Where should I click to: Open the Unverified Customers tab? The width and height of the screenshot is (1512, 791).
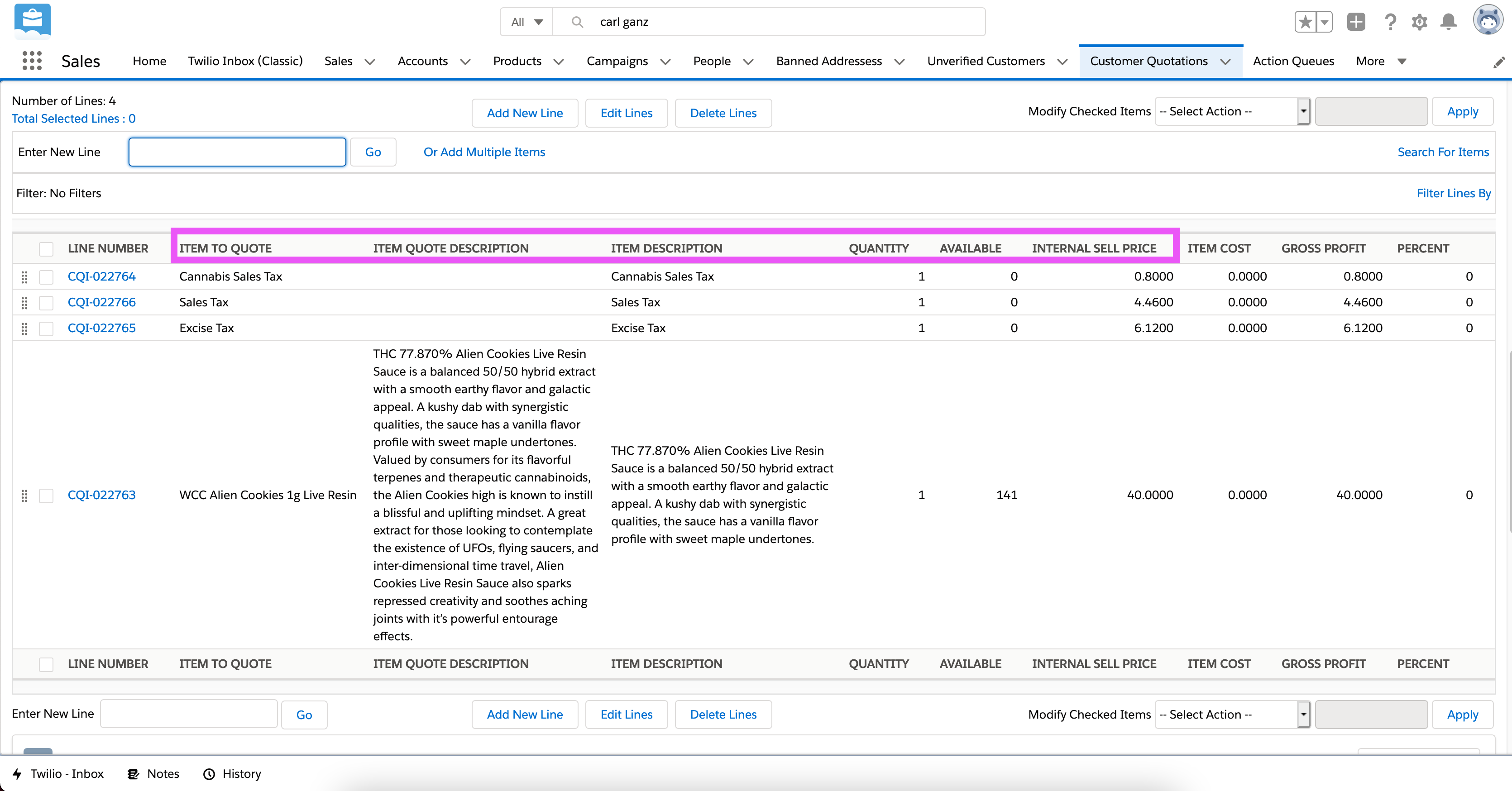tap(986, 61)
